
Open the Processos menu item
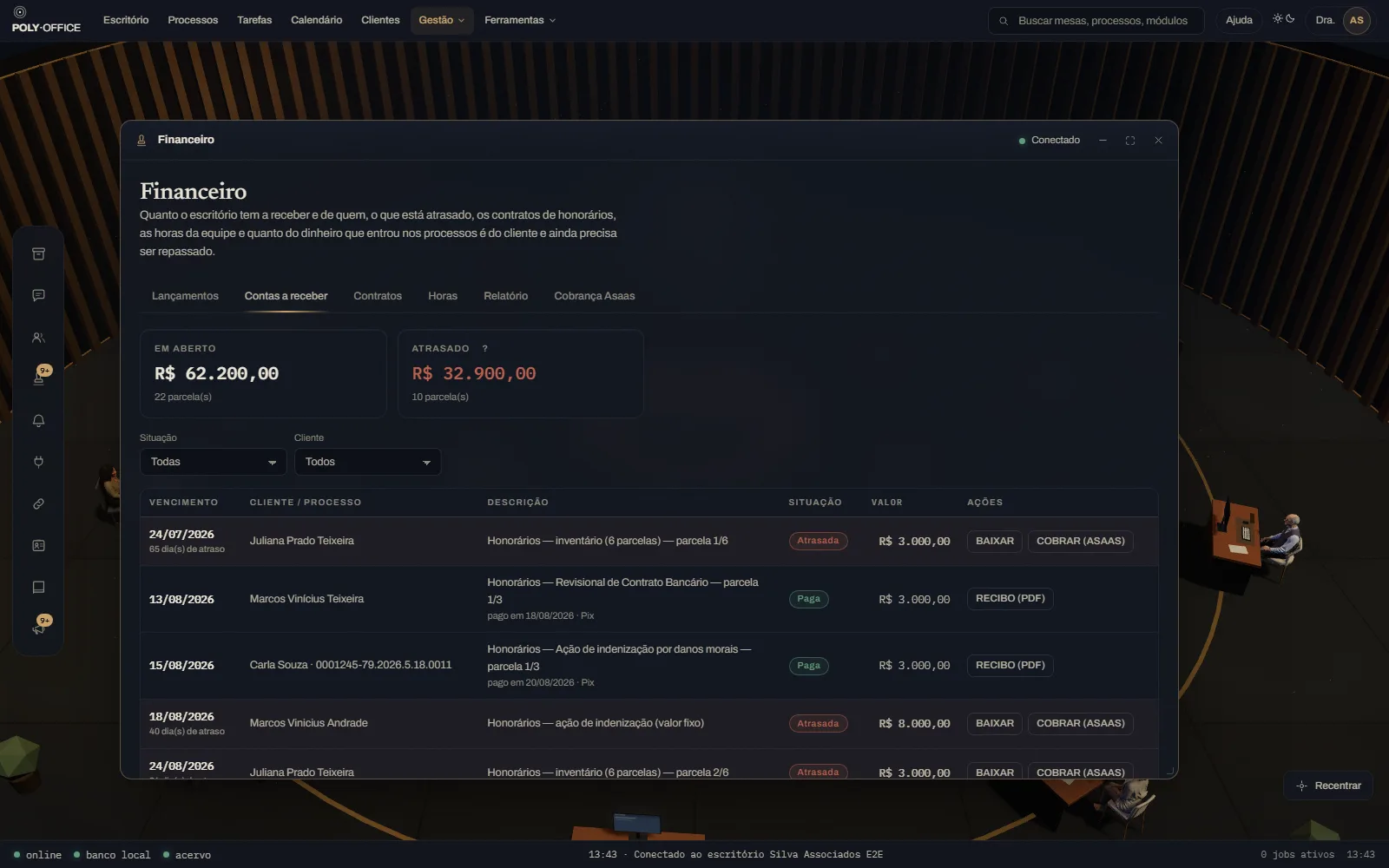click(x=193, y=20)
